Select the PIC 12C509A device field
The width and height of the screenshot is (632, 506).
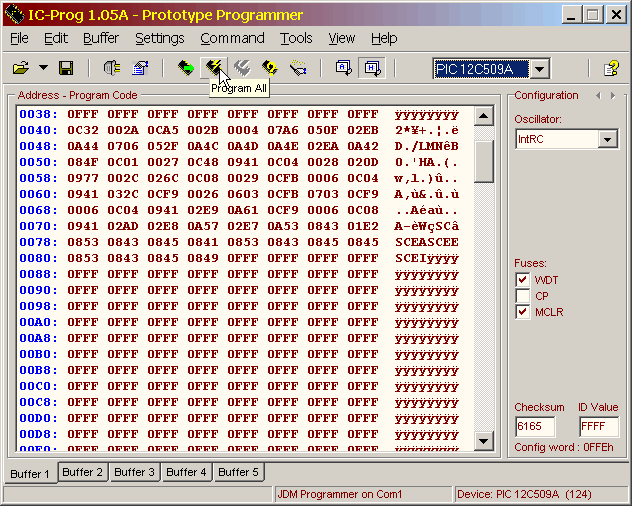point(481,69)
